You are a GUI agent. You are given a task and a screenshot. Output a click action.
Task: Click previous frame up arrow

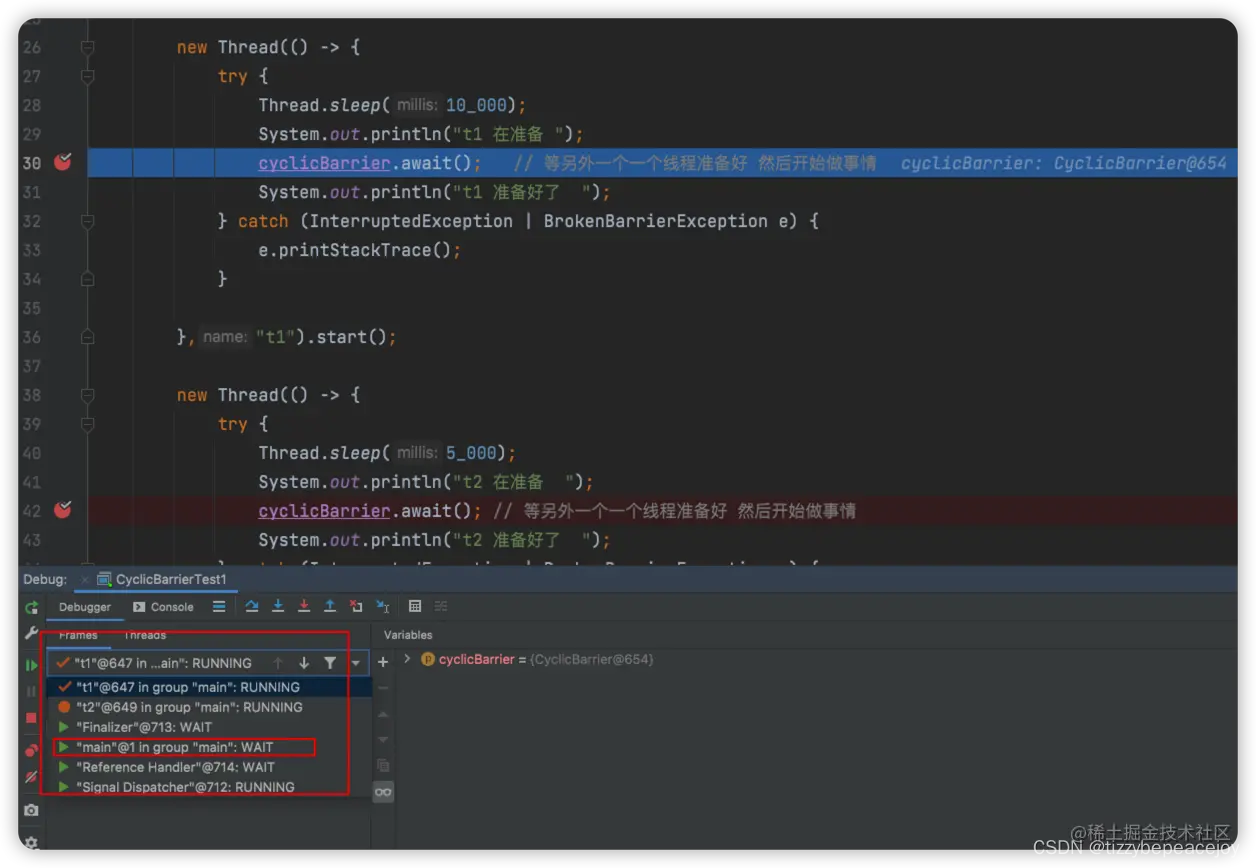click(x=278, y=663)
